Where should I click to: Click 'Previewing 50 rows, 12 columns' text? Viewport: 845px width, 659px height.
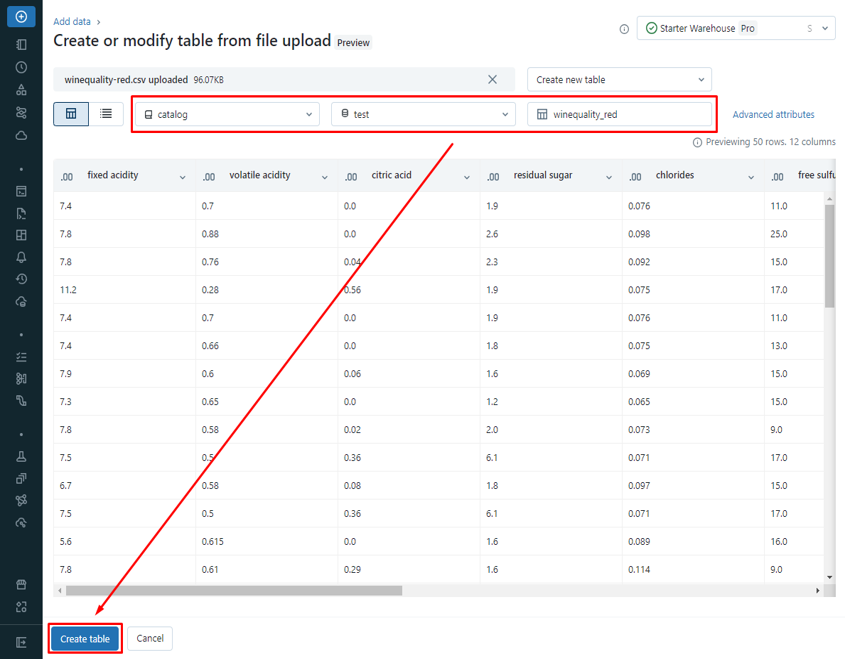click(x=771, y=142)
